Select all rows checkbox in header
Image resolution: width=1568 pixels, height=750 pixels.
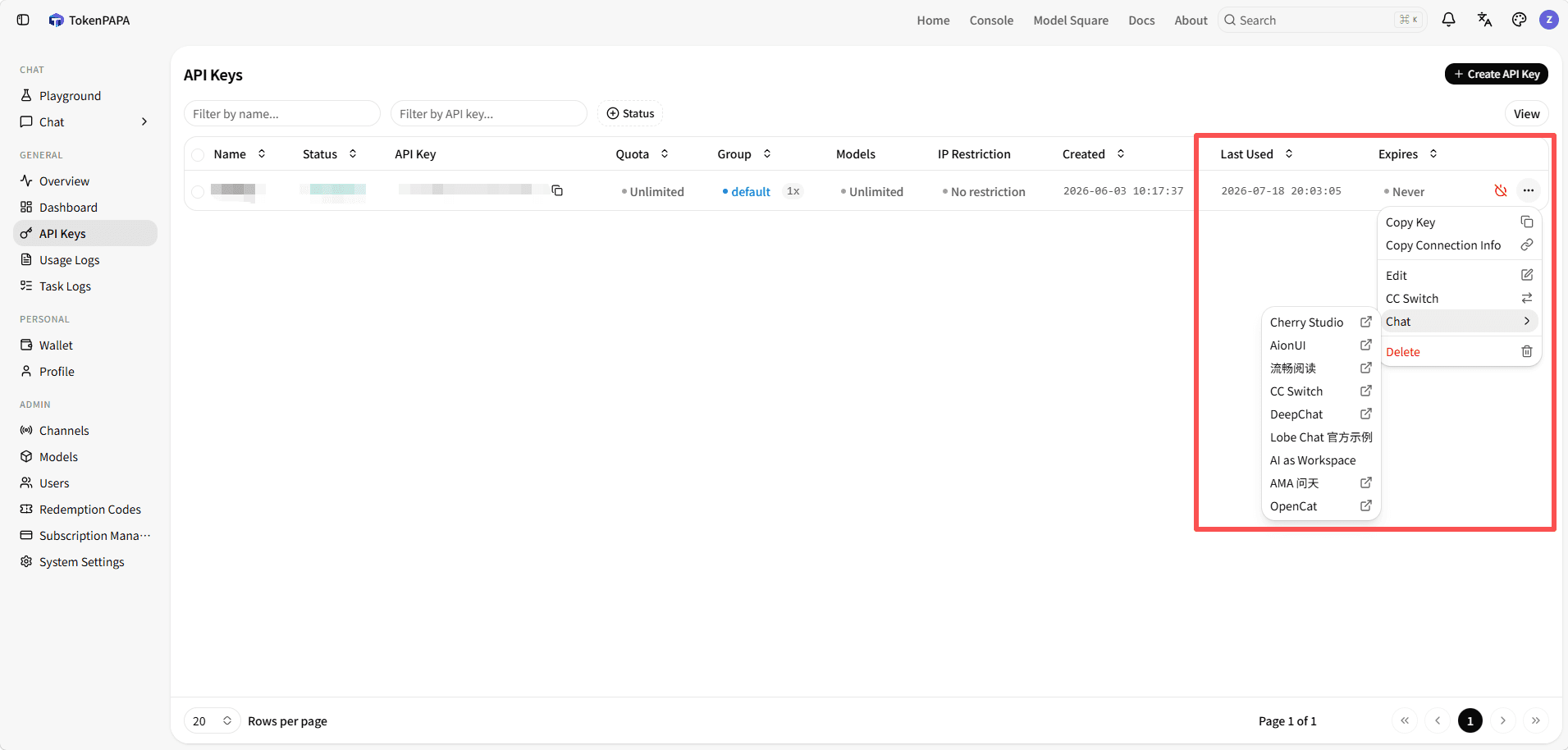click(x=198, y=154)
